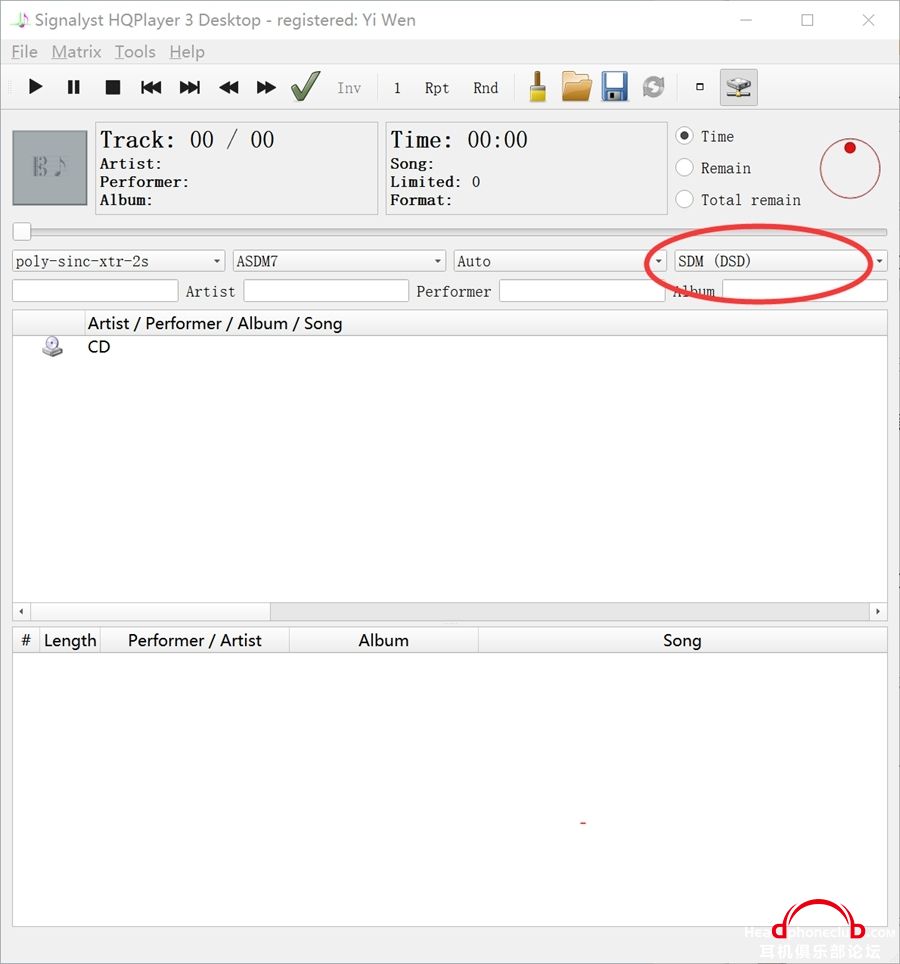This screenshot has height=964, width=900.
Task: Fast forward using the double right arrows
Action: 266,87
